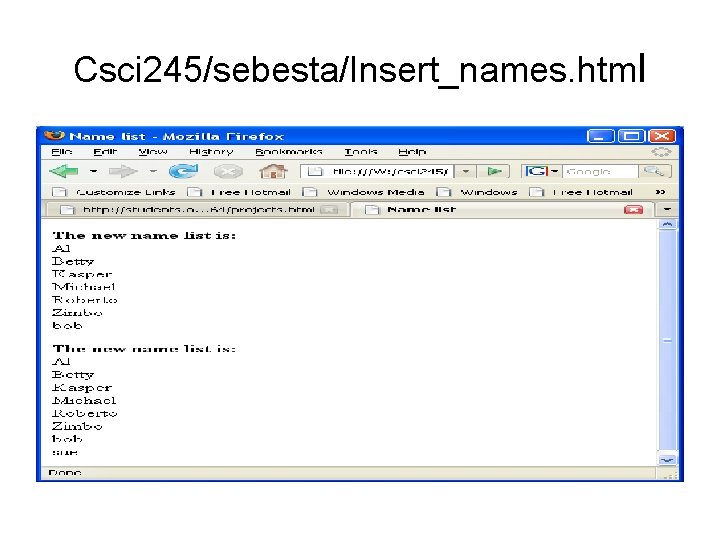The image size is (720, 540).
Task: Click the Firefox logo in title bar
Action: point(54,135)
